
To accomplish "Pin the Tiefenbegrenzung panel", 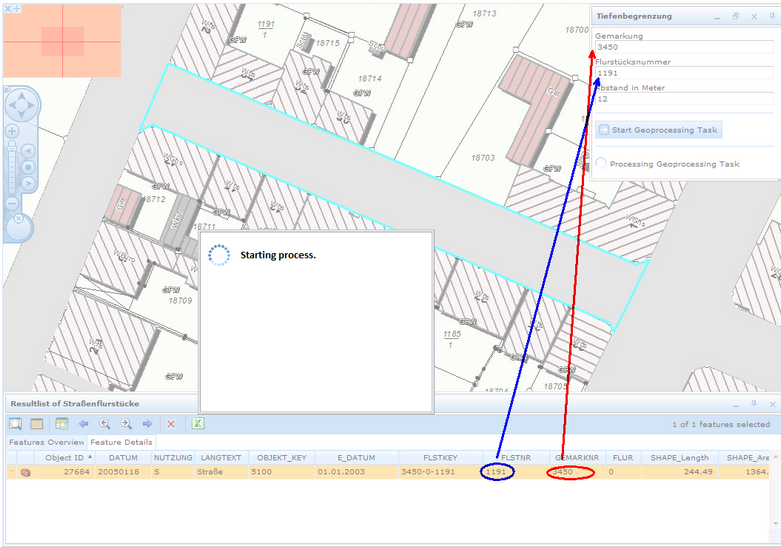I will coord(773,16).
